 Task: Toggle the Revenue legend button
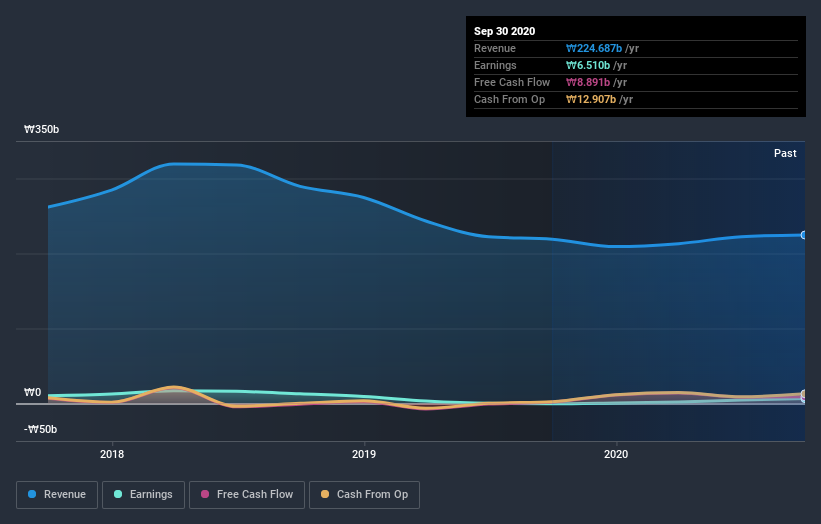(57, 495)
